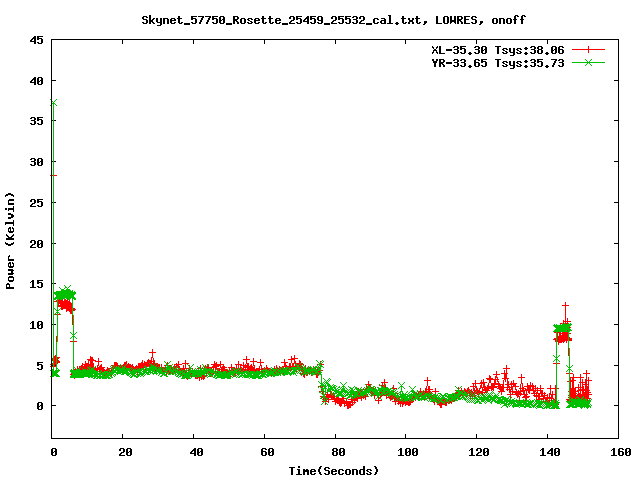Click the x-axis tick label 40
Viewport: 640px width, 480px height.
pyautogui.click(x=196, y=452)
